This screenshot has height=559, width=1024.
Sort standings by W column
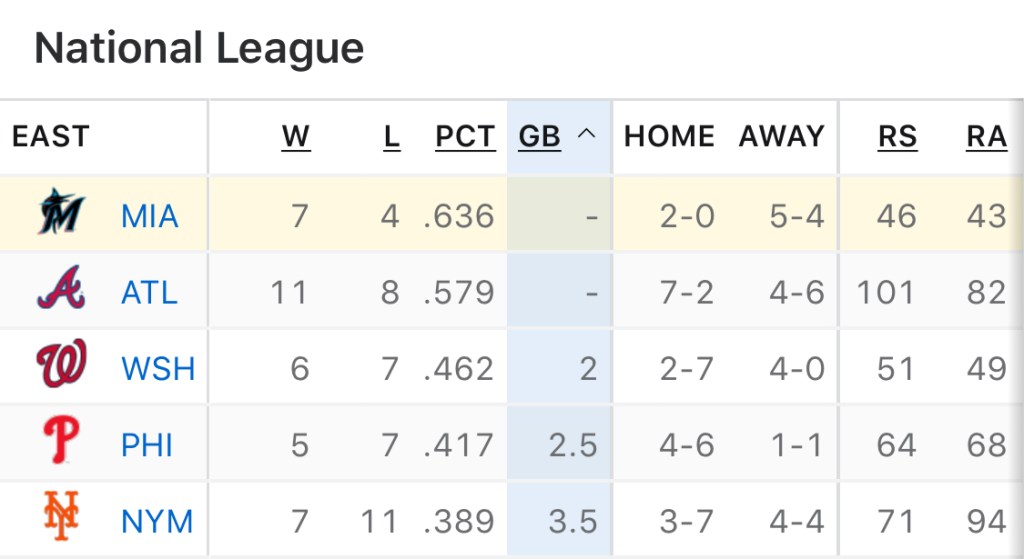[296, 137]
